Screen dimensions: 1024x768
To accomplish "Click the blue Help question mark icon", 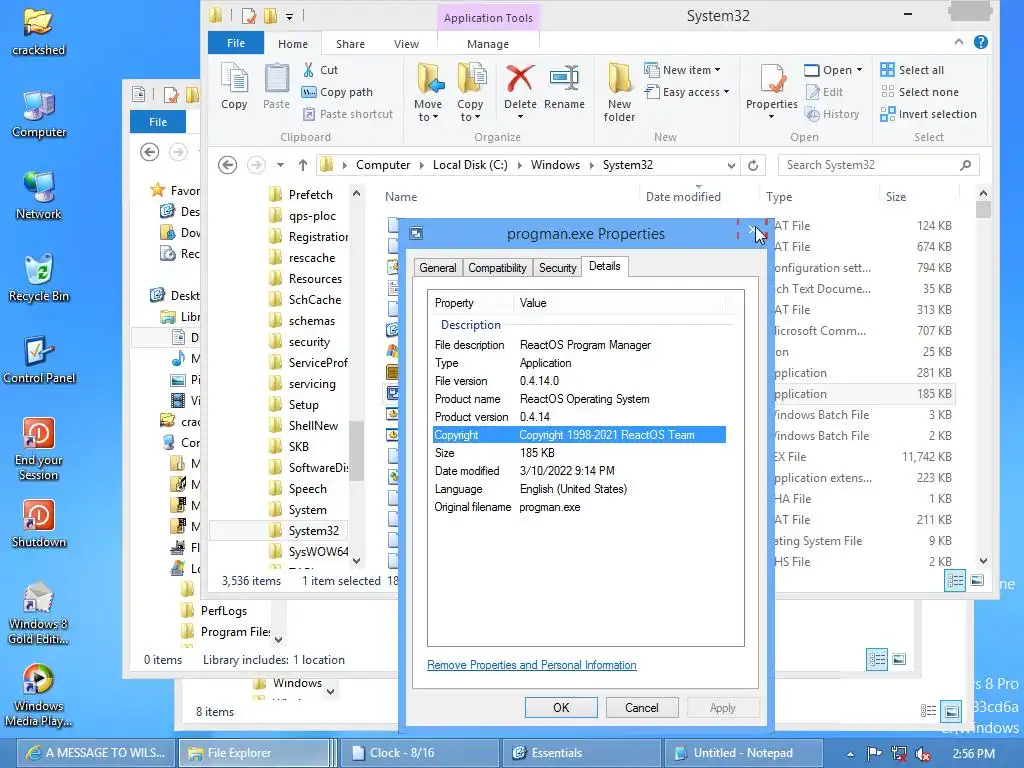I will coord(980,42).
